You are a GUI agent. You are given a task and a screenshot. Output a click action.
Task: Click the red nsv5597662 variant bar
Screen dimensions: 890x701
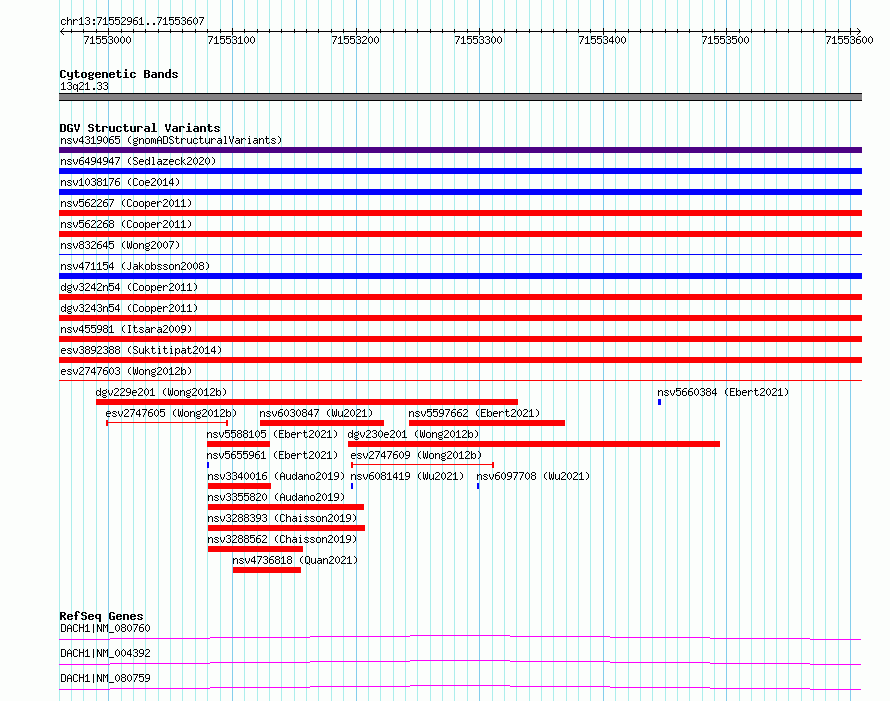487,423
